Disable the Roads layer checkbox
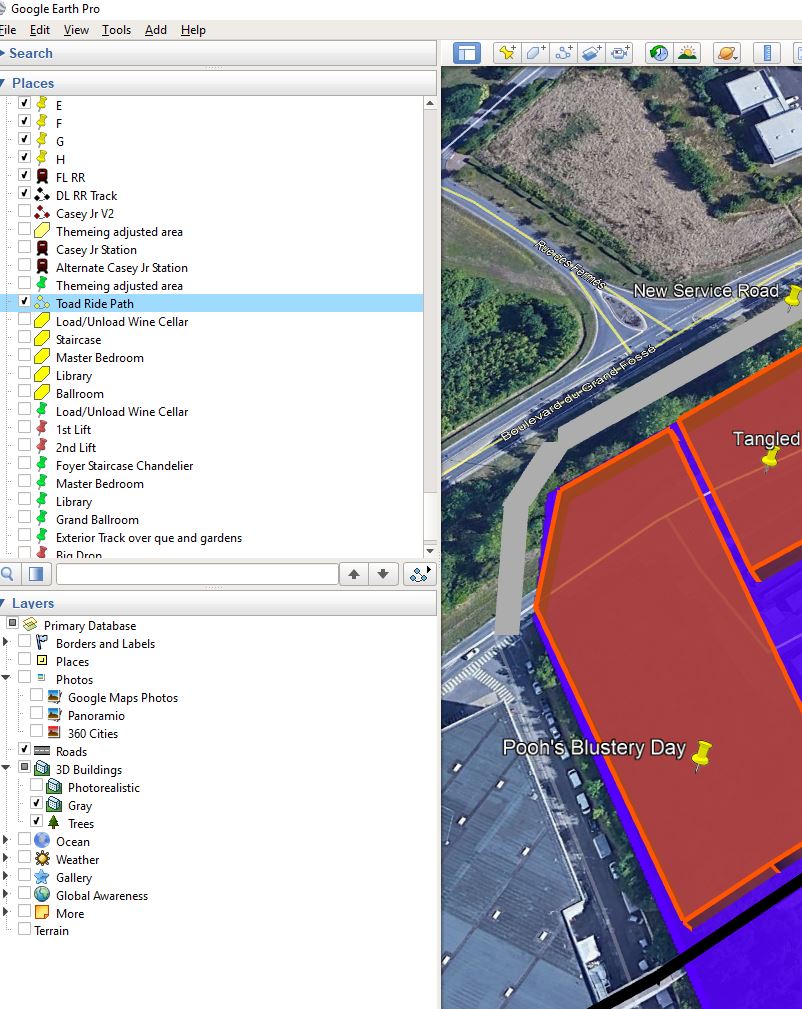The image size is (802, 1009). (25, 750)
